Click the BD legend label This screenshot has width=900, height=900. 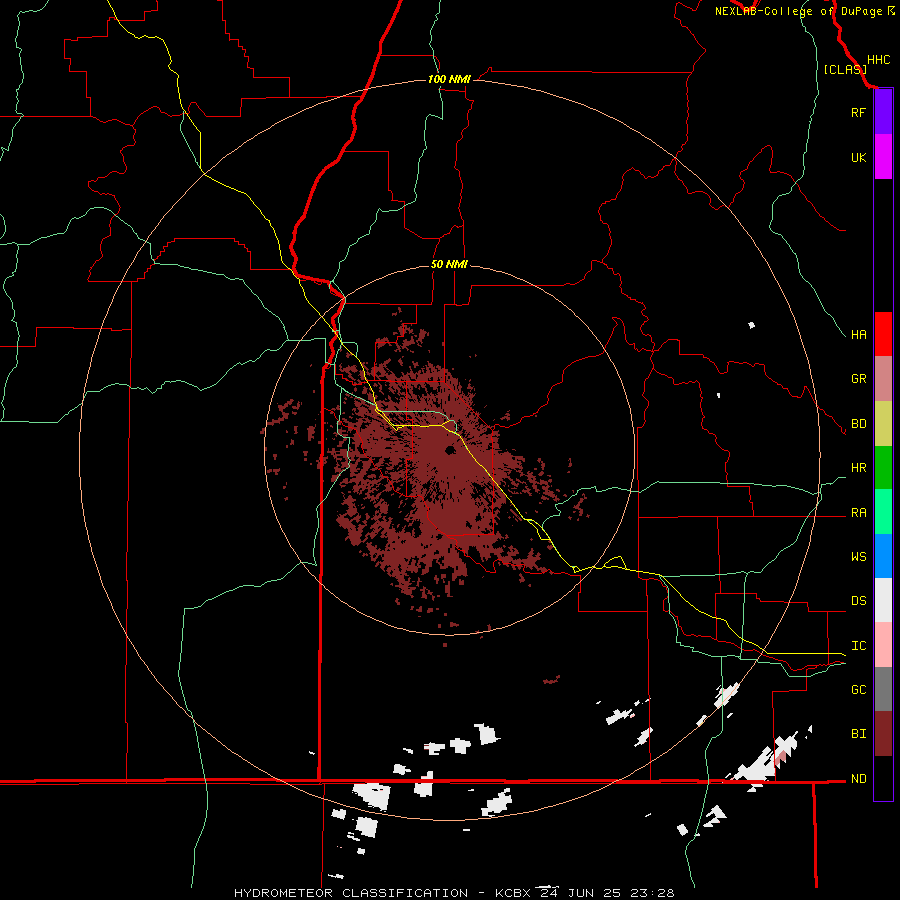(858, 424)
